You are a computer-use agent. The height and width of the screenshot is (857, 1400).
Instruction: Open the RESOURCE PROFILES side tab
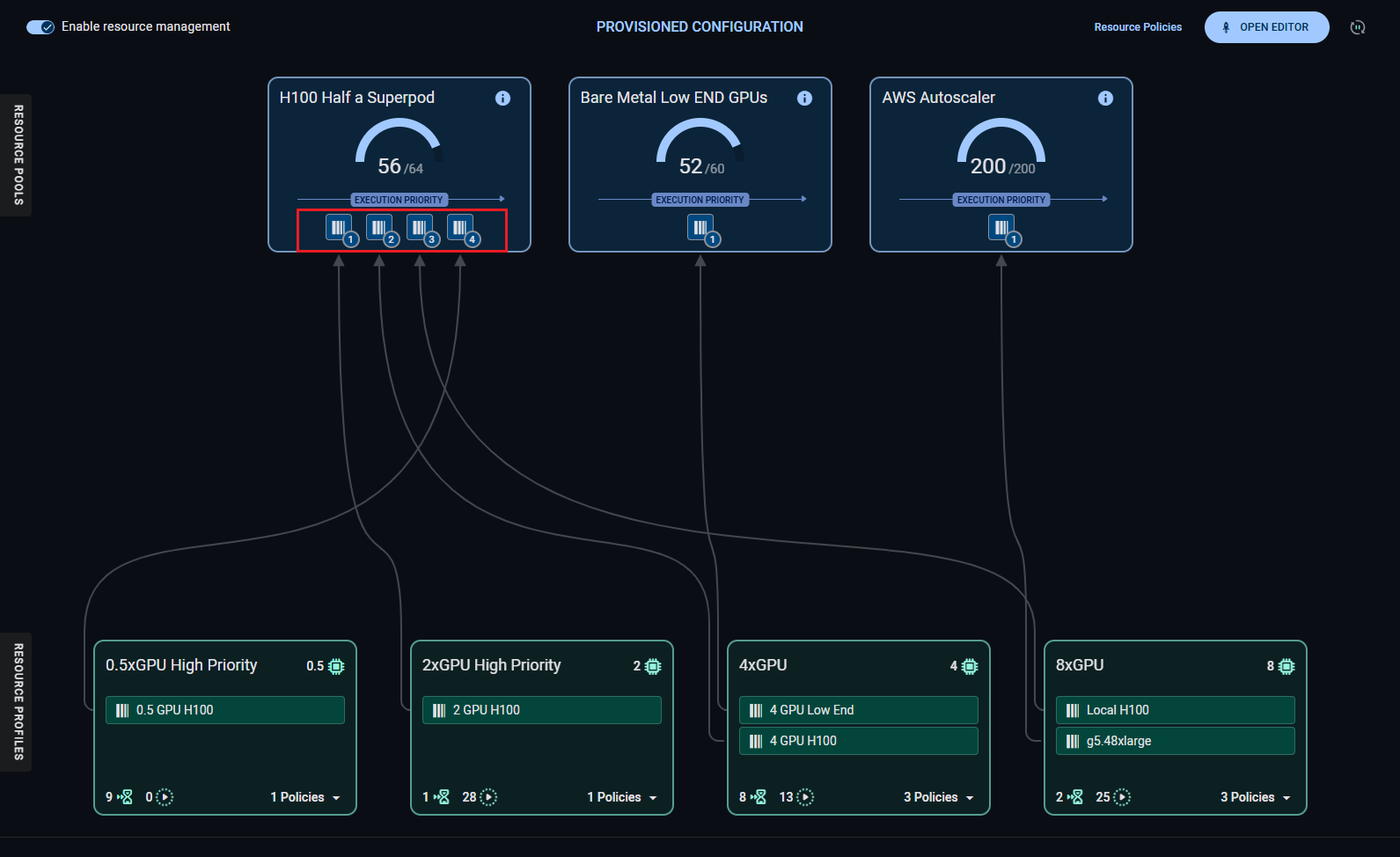coord(17,701)
